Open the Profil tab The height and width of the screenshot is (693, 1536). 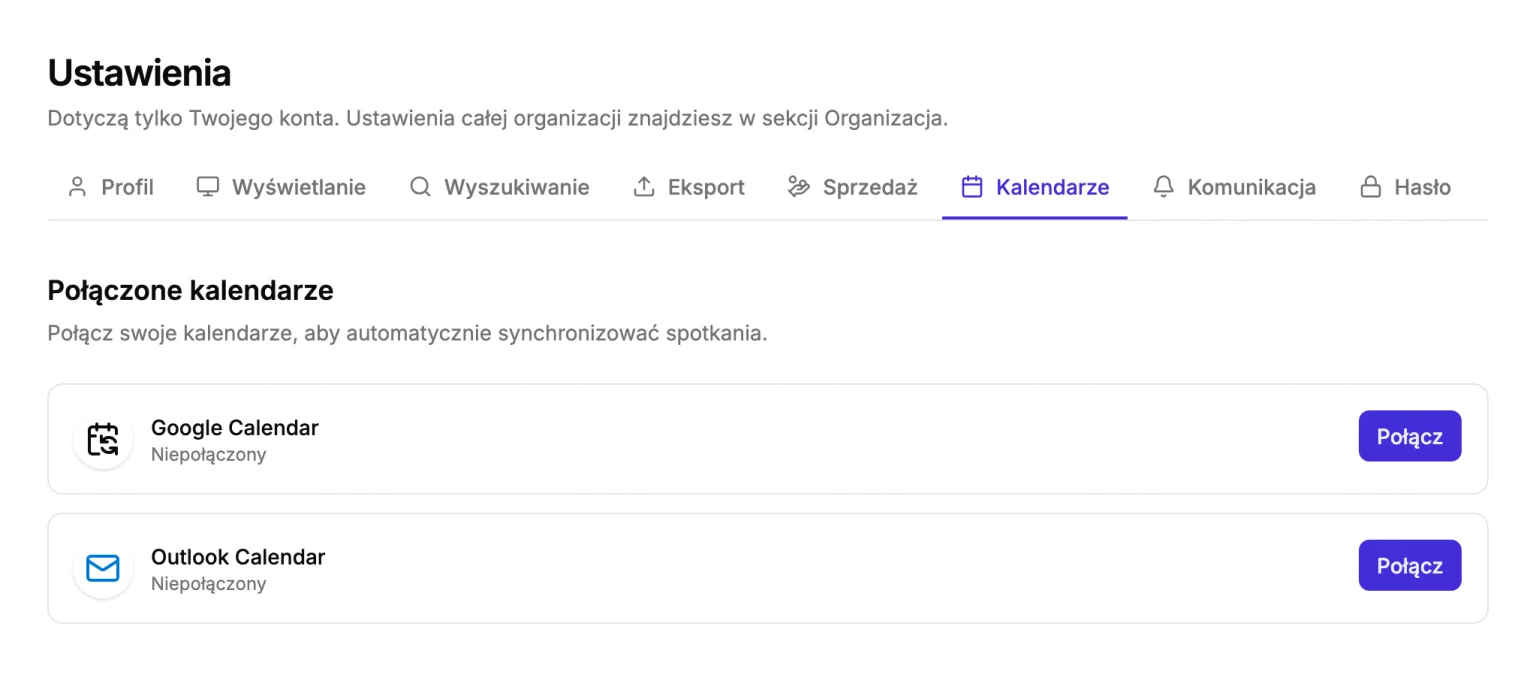point(110,187)
